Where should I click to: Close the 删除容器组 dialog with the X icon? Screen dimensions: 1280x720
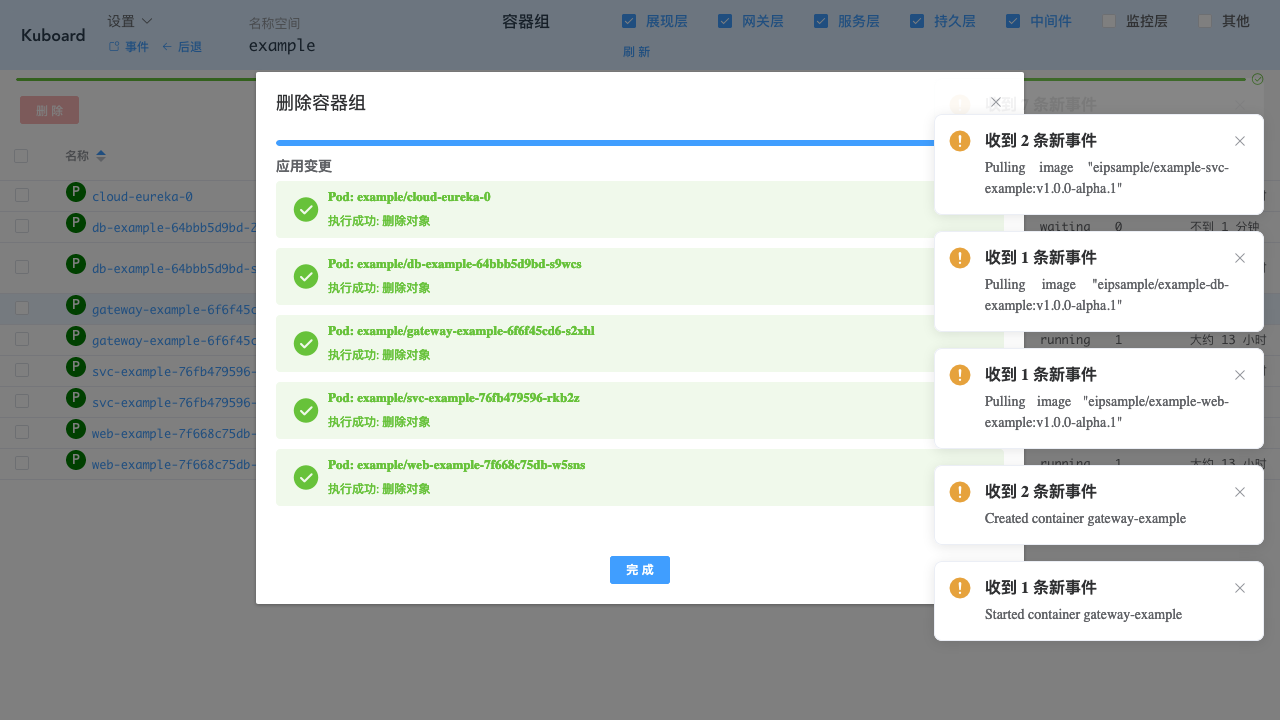[x=995, y=103]
